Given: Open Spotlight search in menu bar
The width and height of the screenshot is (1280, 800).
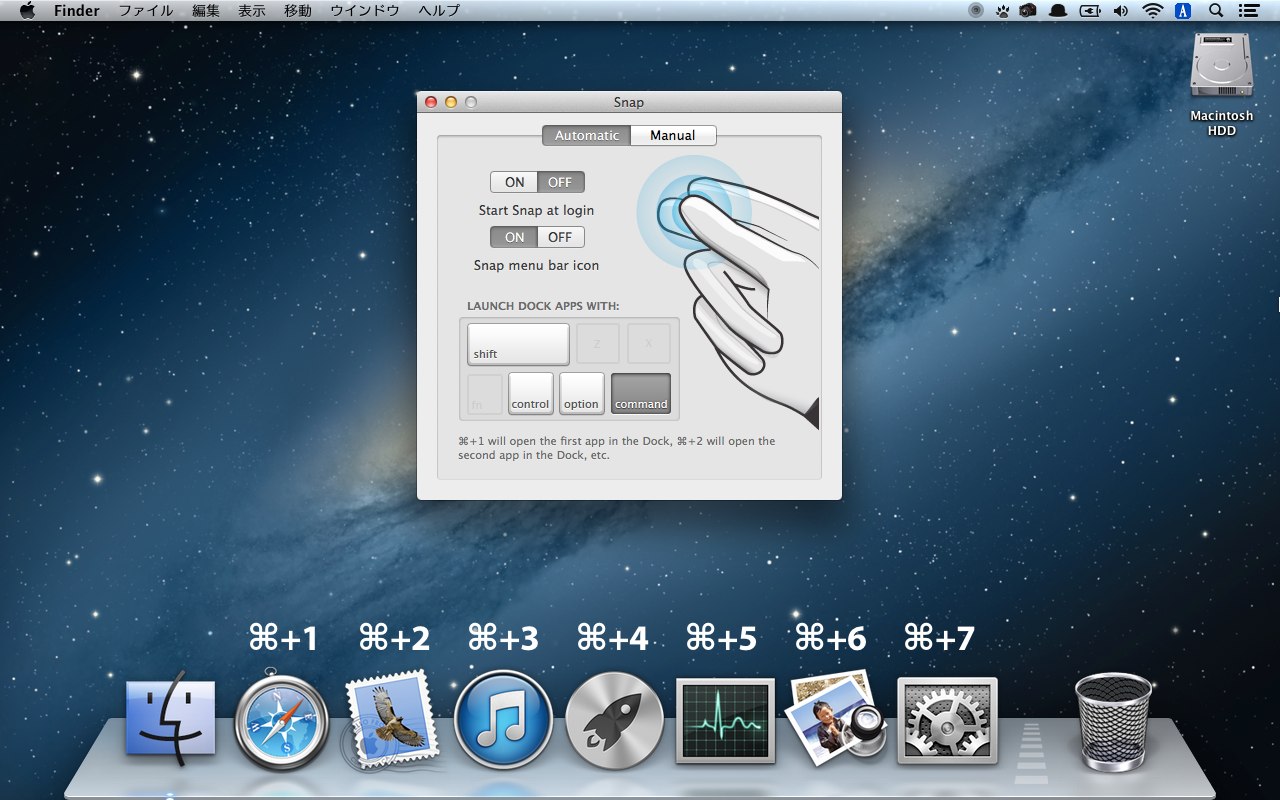Looking at the screenshot, I should [x=1216, y=11].
